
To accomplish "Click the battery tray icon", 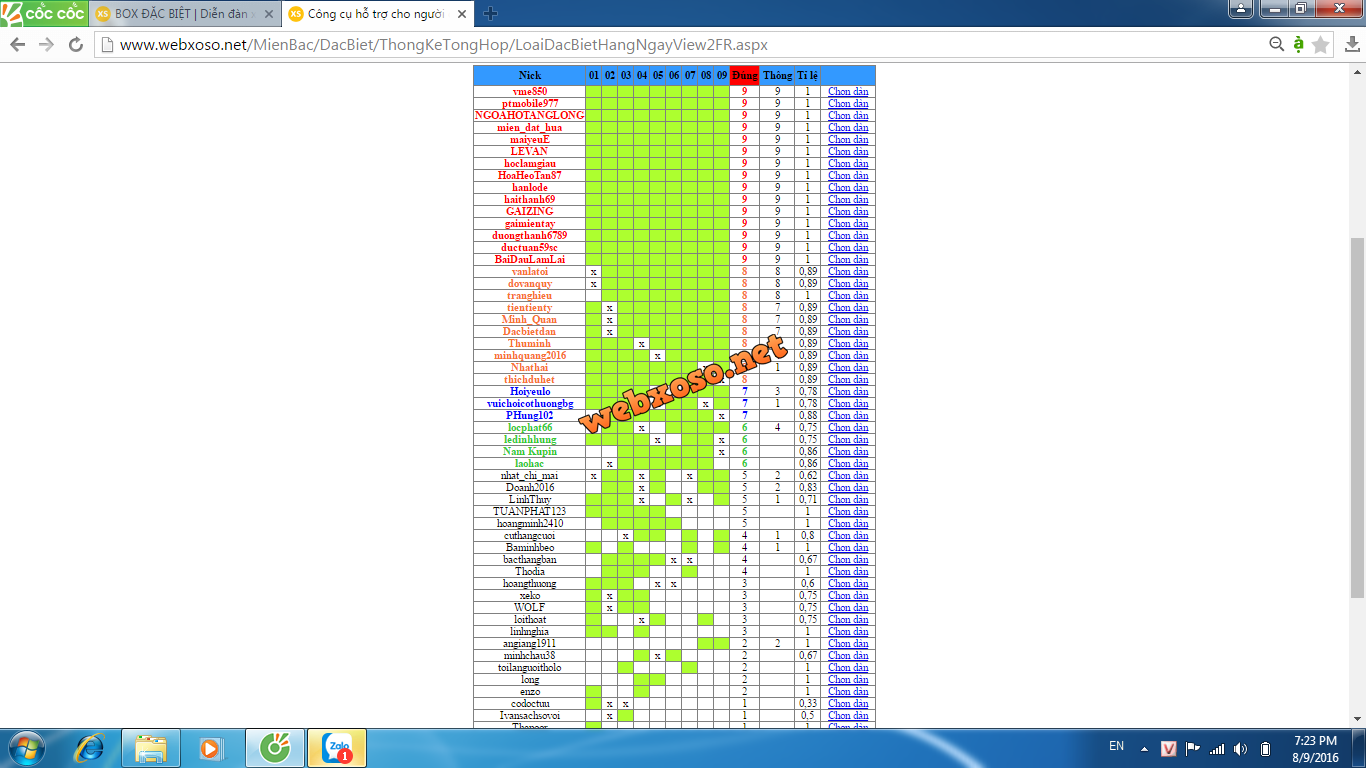I will (x=1265, y=748).
